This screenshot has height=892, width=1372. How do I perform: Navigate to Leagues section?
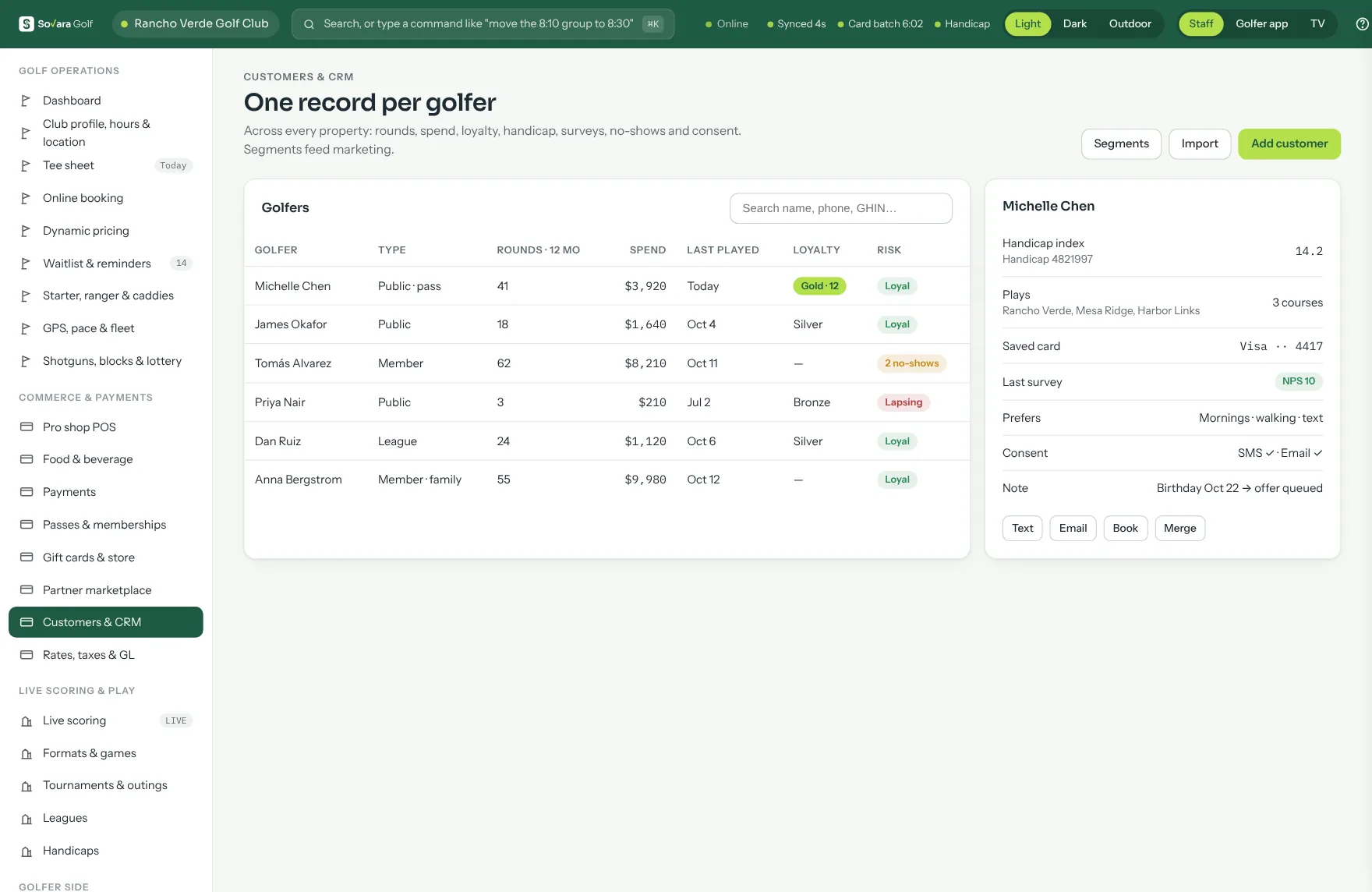[106, 818]
